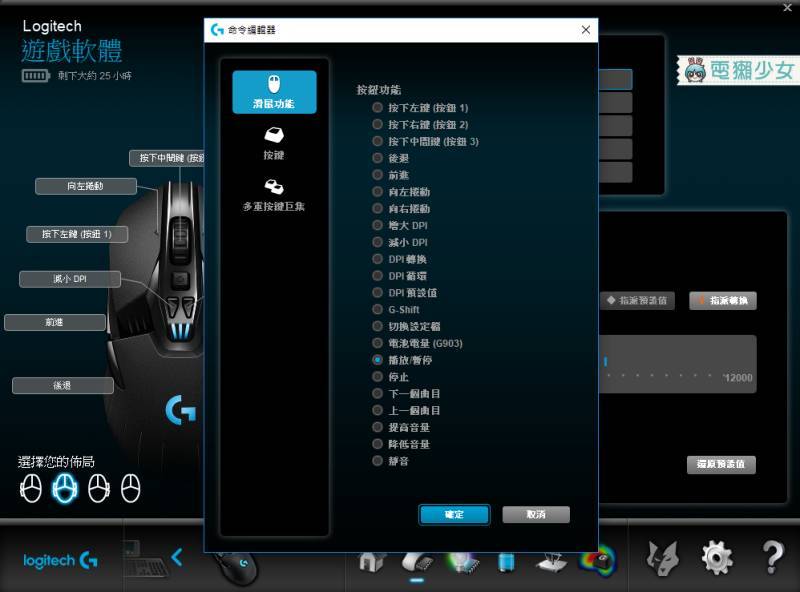Select 播放/暫停 play/pause radio option
The width and height of the screenshot is (800, 592).
pos(377,360)
